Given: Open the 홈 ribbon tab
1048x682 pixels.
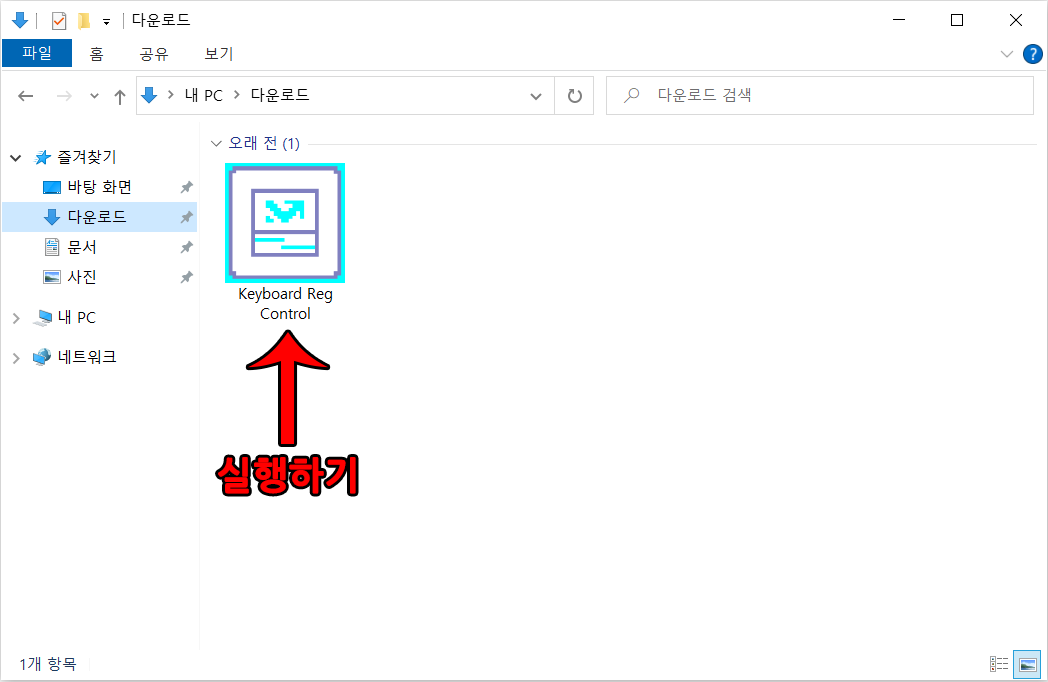Looking at the screenshot, I should point(97,53).
